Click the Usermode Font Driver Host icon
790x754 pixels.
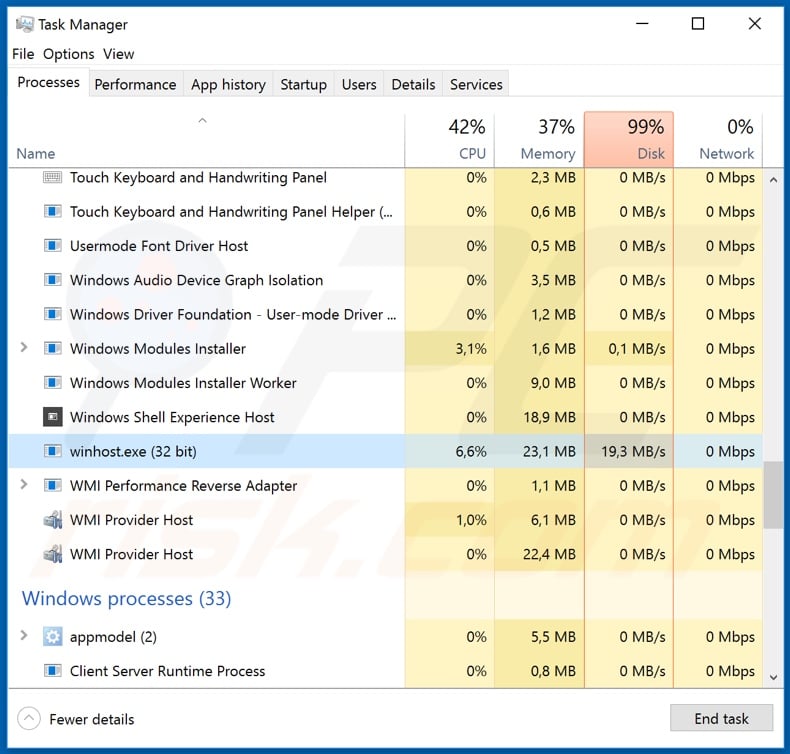pyautogui.click(x=52, y=246)
